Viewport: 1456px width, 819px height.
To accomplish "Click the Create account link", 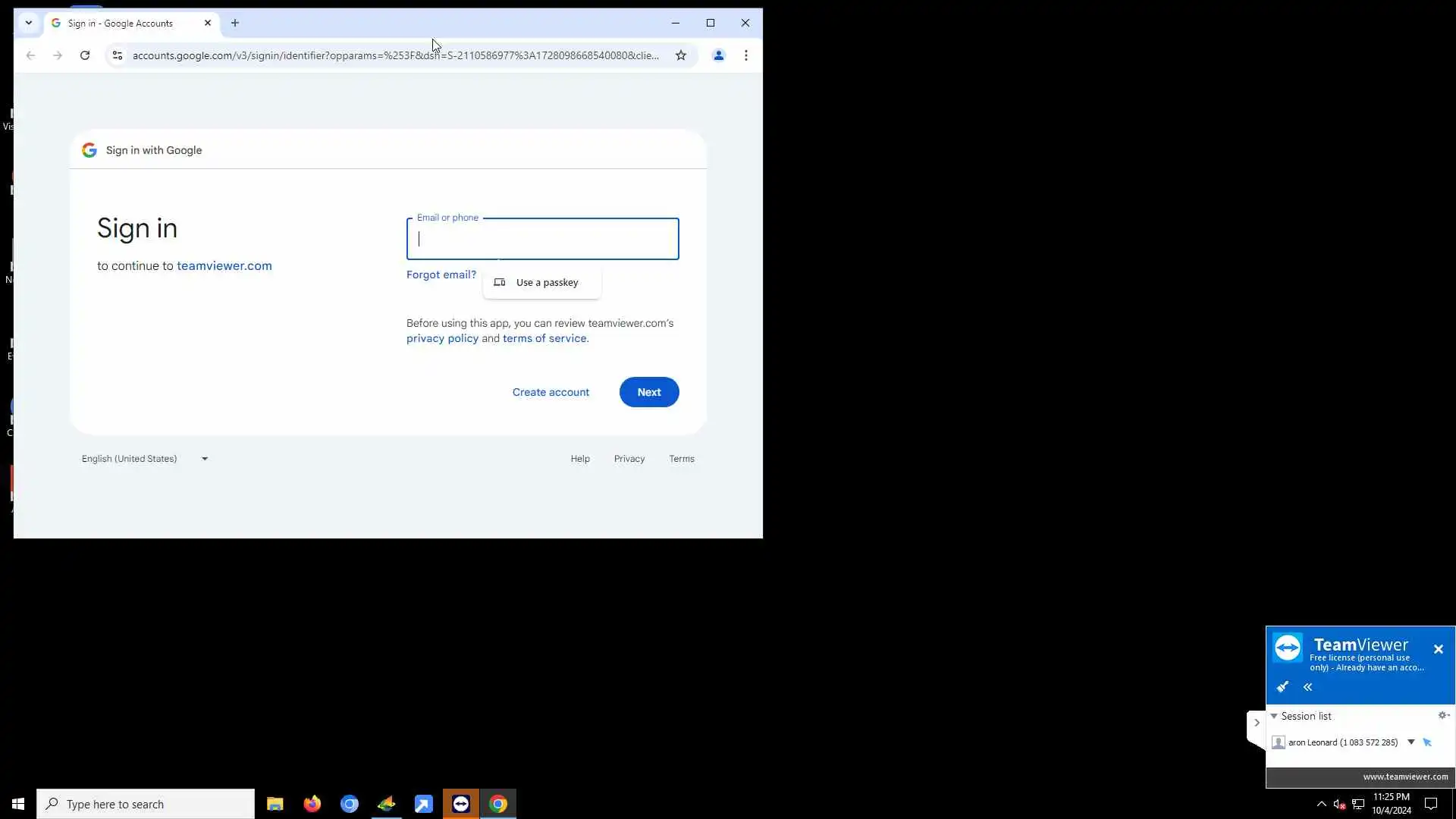I will pos(551,392).
